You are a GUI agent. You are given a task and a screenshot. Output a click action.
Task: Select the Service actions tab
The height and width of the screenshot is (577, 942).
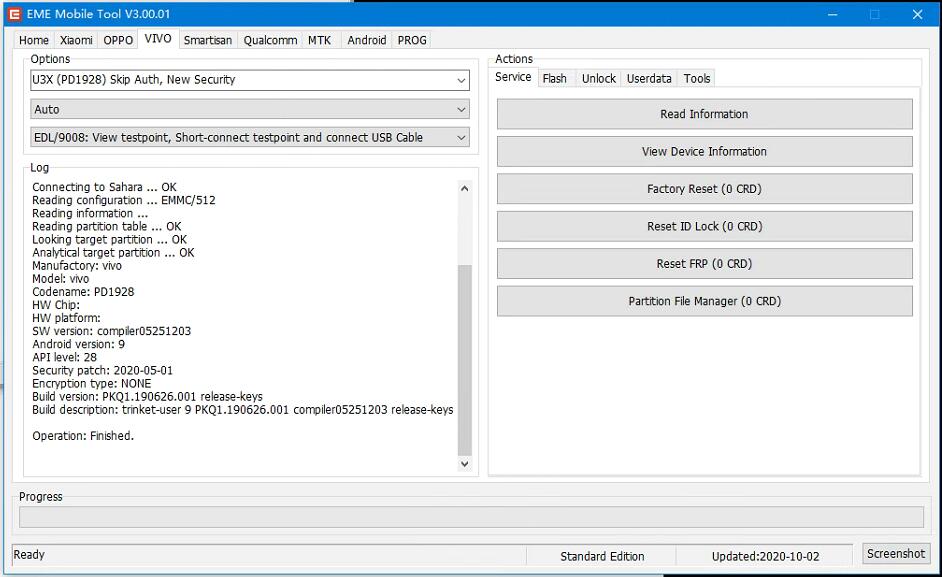coord(513,77)
